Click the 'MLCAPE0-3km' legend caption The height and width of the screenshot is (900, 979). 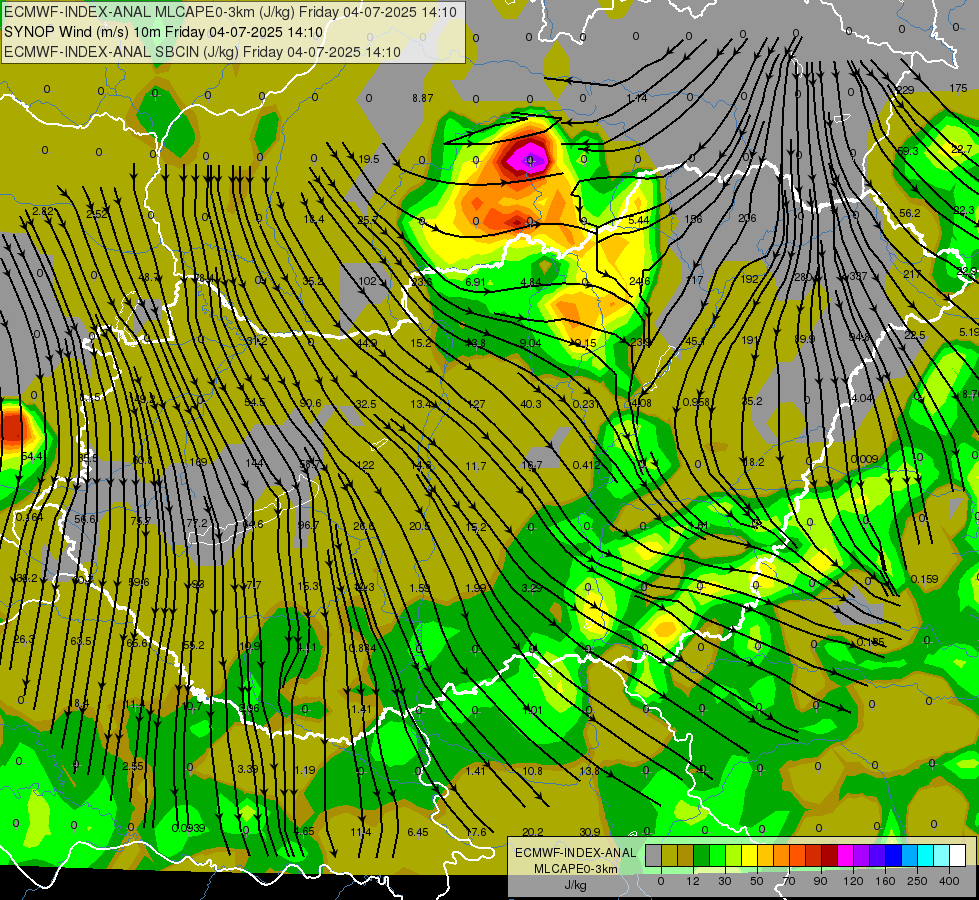coord(575,869)
